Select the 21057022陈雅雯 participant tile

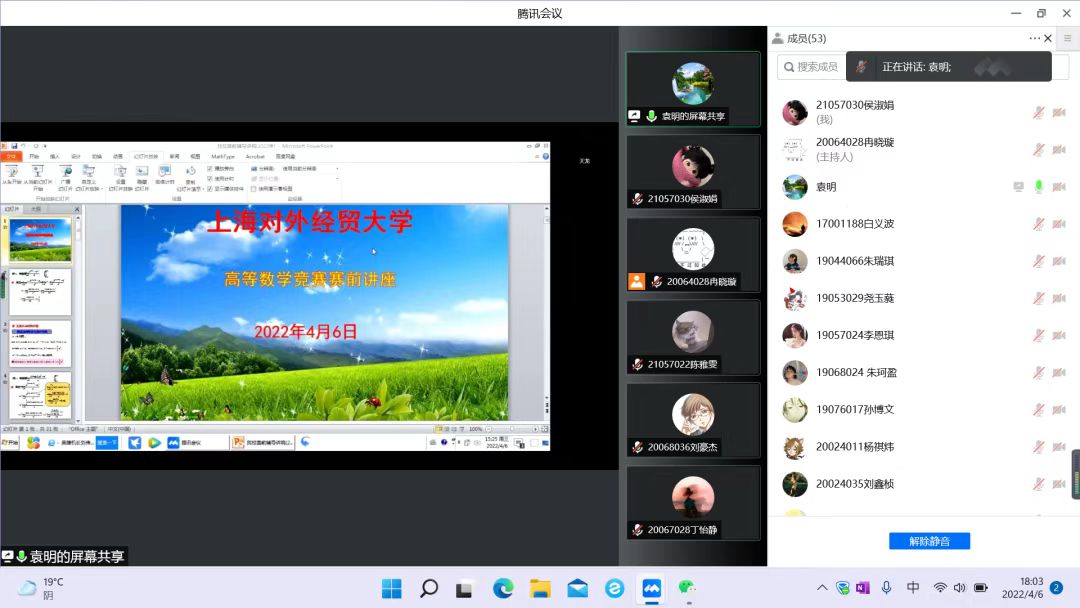(x=693, y=337)
